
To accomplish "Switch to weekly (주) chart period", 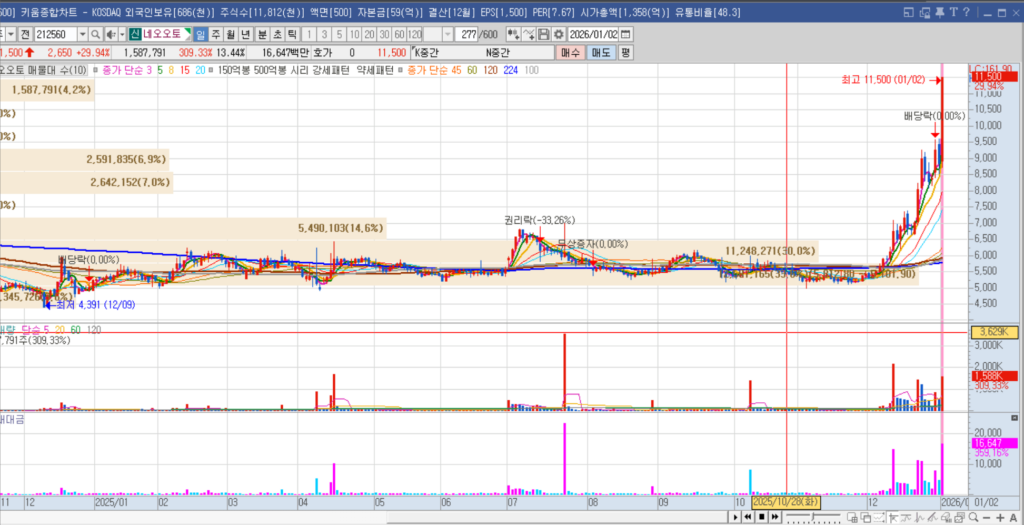I will pos(216,33).
